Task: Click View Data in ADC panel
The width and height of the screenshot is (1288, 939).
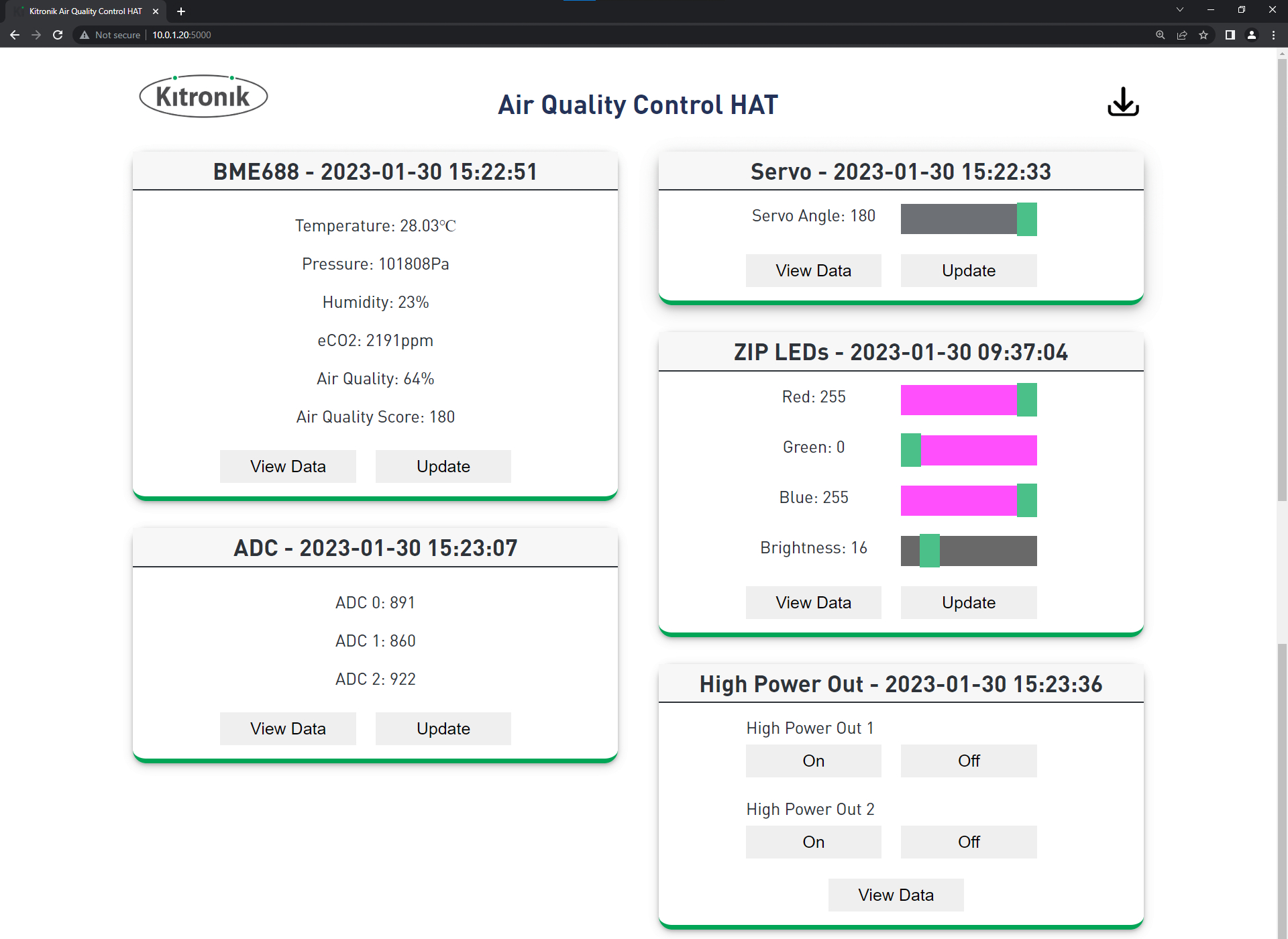Action: pos(288,728)
